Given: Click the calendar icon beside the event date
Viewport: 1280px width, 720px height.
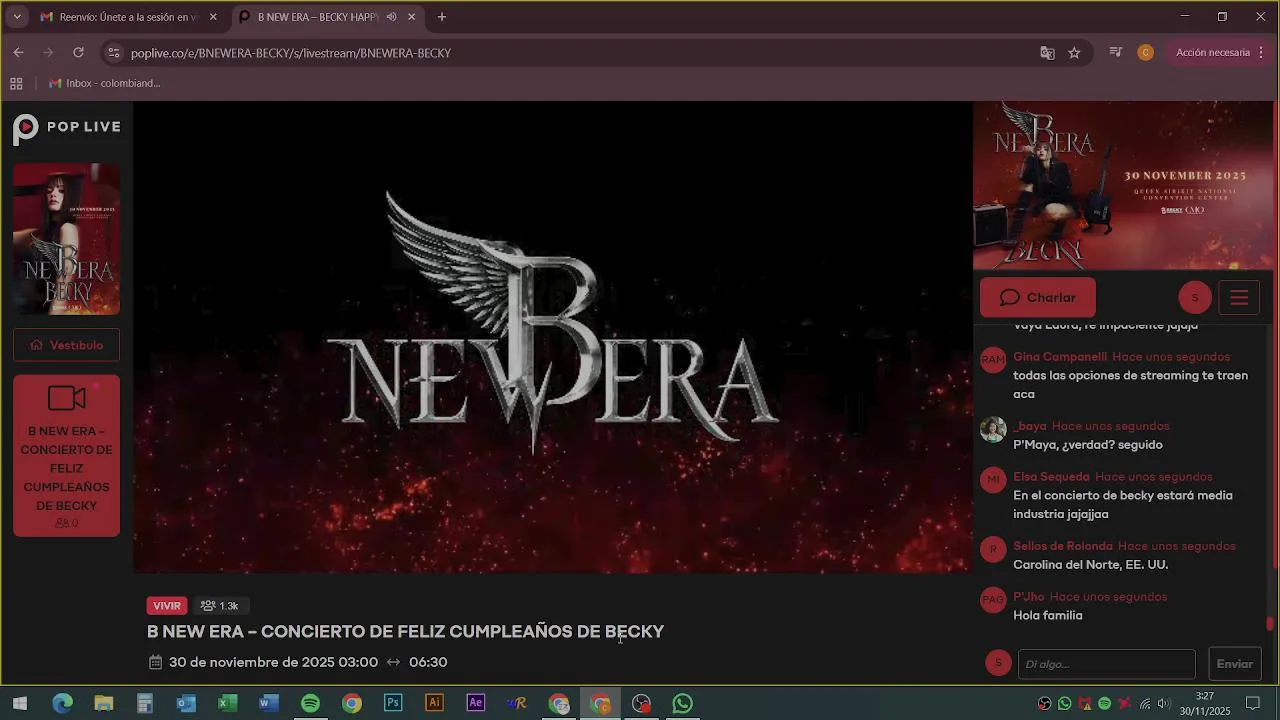Looking at the screenshot, I should point(155,662).
